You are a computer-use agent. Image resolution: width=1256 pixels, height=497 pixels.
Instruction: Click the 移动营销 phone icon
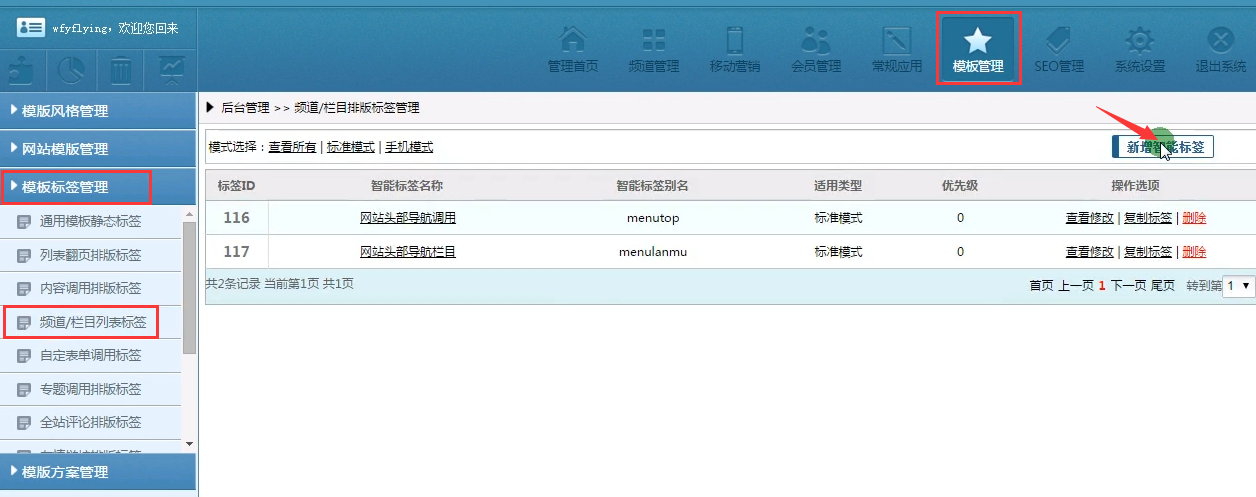coord(734,49)
